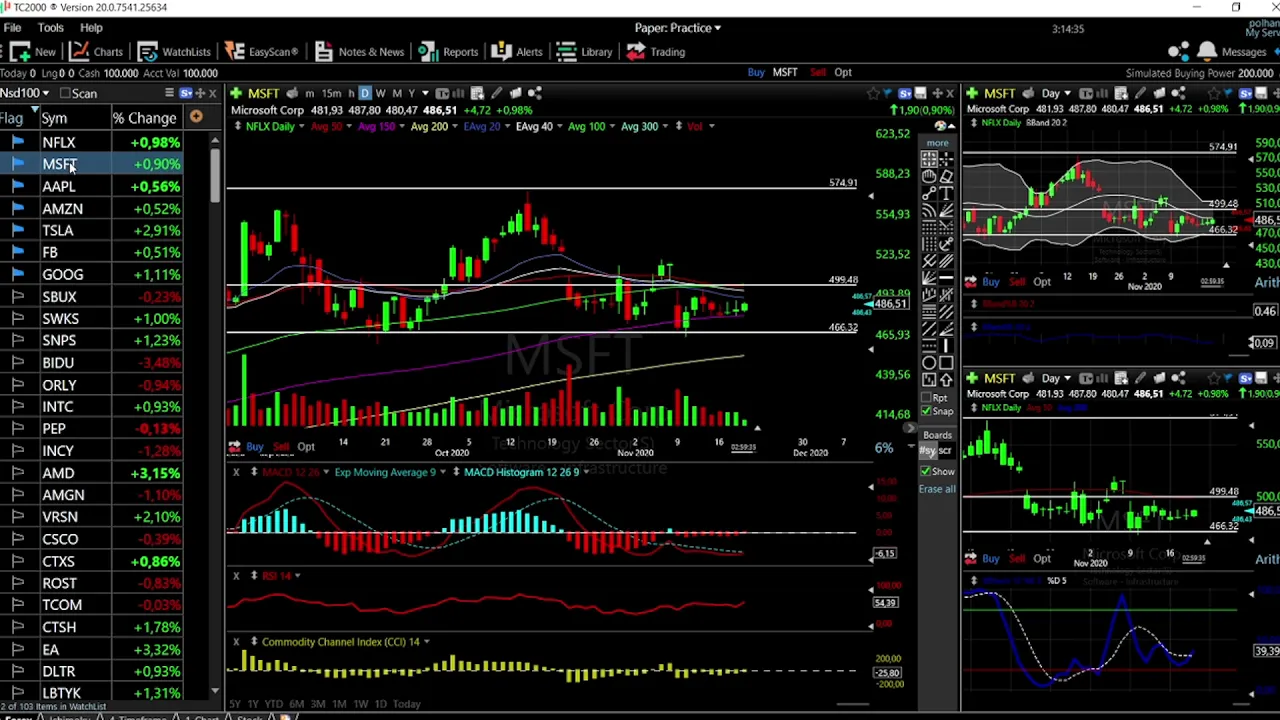Screen dimensions: 1280x720
Task: Open chart color palette icon
Action: [941, 126]
